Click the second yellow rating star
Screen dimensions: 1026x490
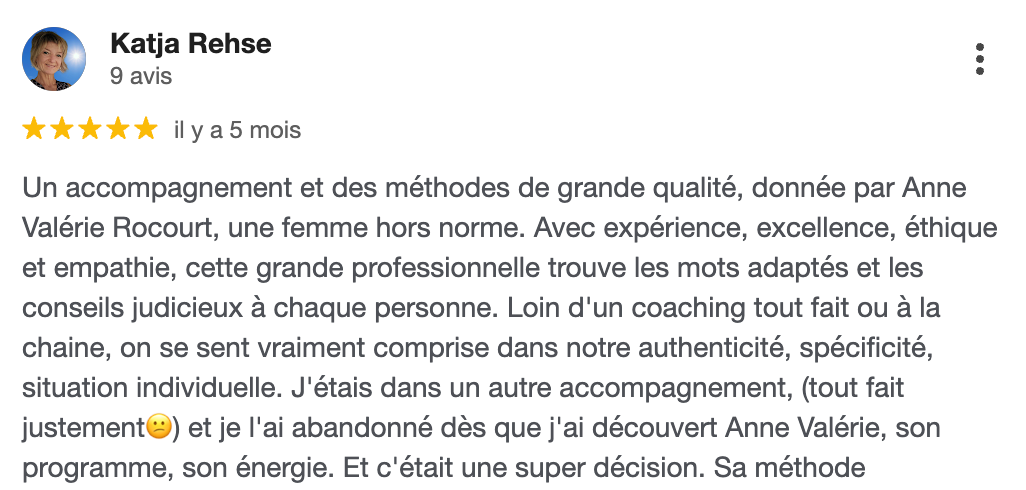pyautogui.click(x=62, y=129)
